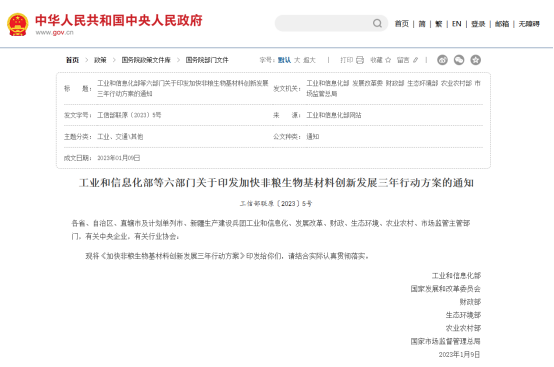This screenshot has width=554, height=367.
Task: Switch to English EN version
Action: 456,24
